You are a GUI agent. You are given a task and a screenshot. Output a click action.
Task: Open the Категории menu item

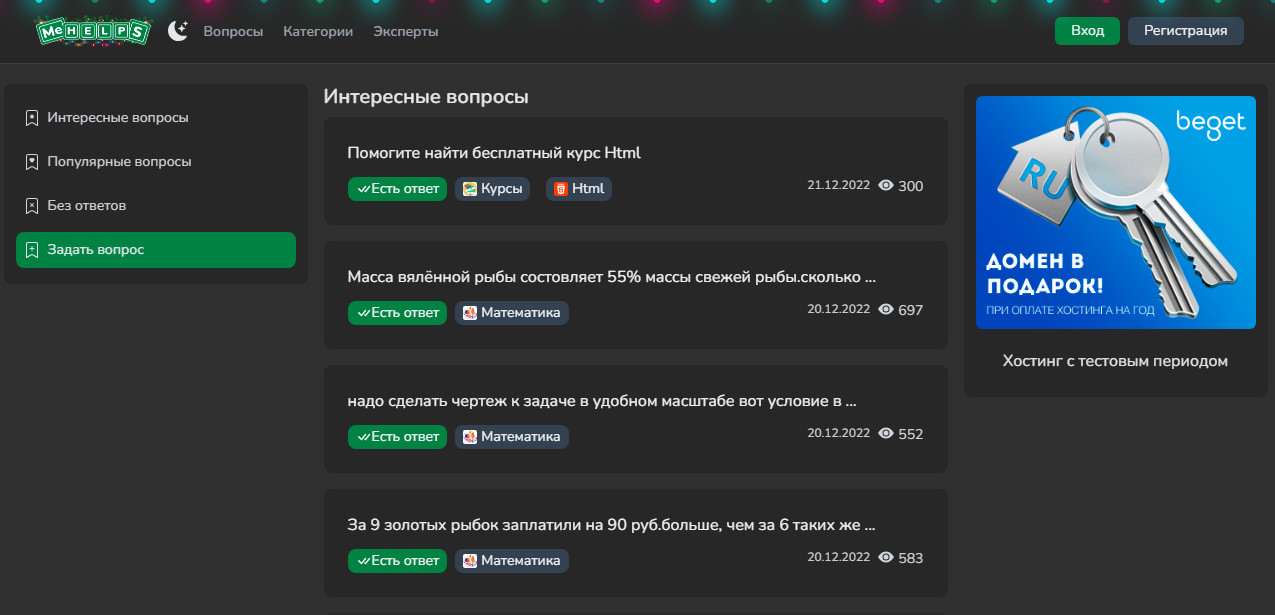click(318, 31)
